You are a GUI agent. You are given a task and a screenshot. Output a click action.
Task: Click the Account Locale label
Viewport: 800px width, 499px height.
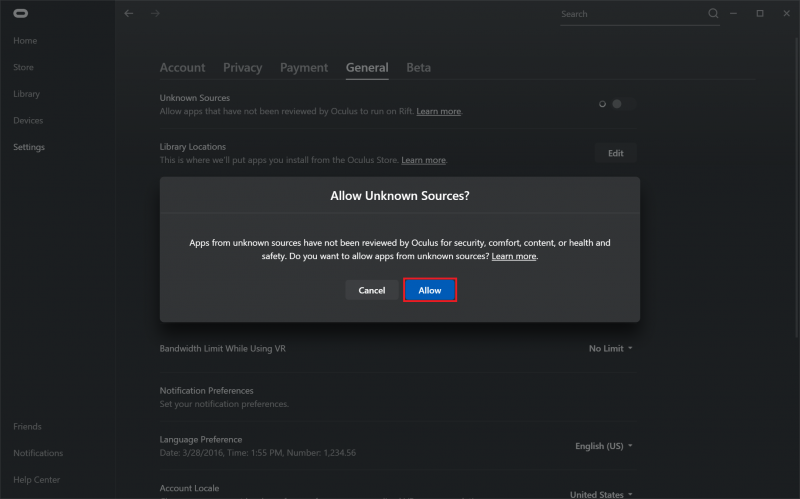pyautogui.click(x=189, y=488)
